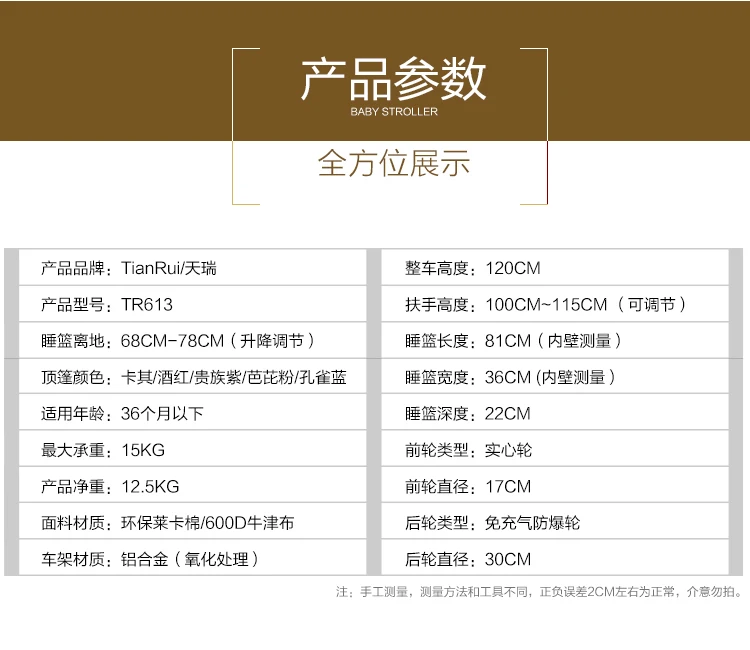Click the BABY STROLLER subtitle
Image resolution: width=750 pixels, height=650 pixels.
pos(394,111)
